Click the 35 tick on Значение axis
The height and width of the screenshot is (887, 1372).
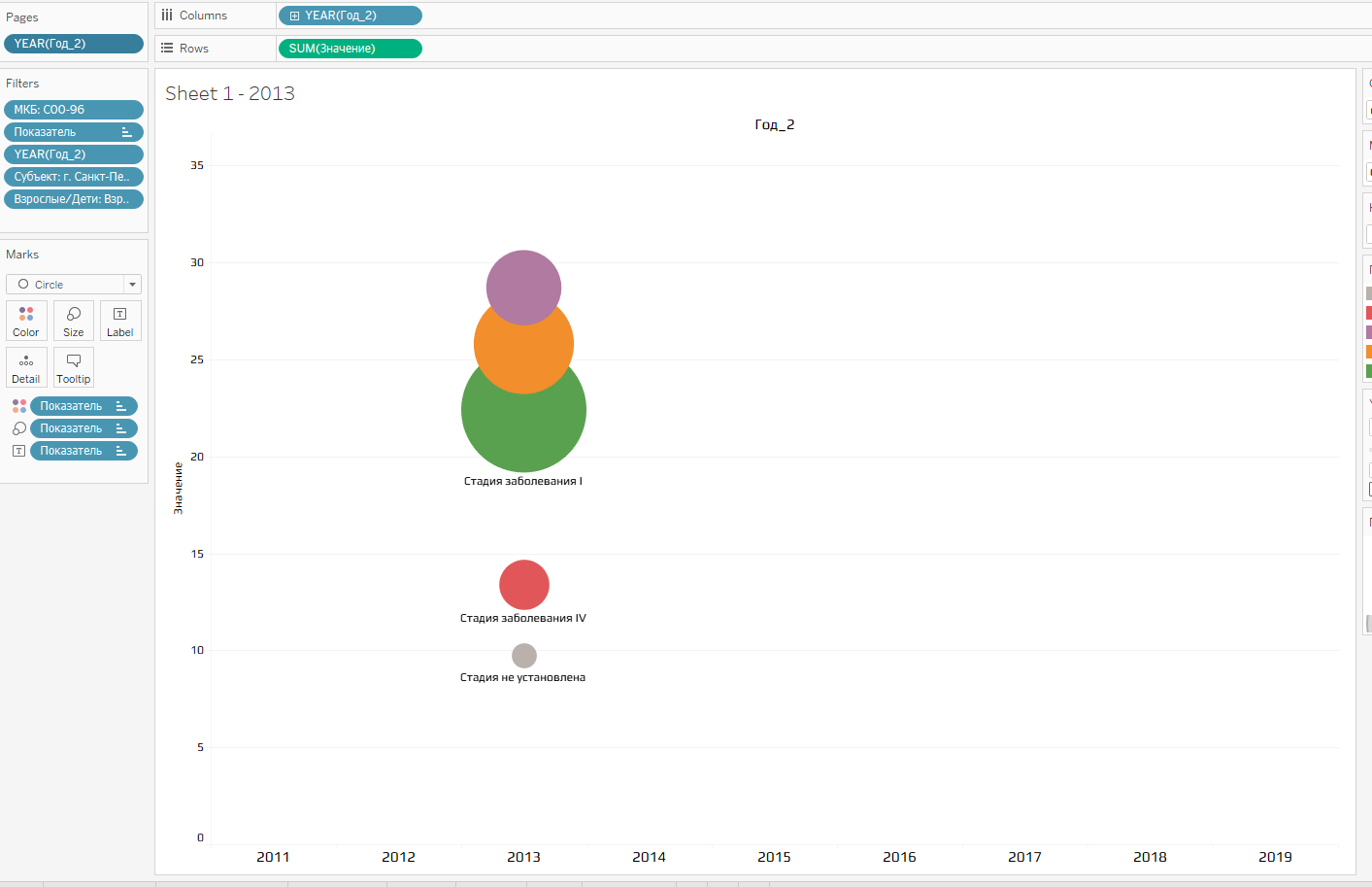[197, 165]
